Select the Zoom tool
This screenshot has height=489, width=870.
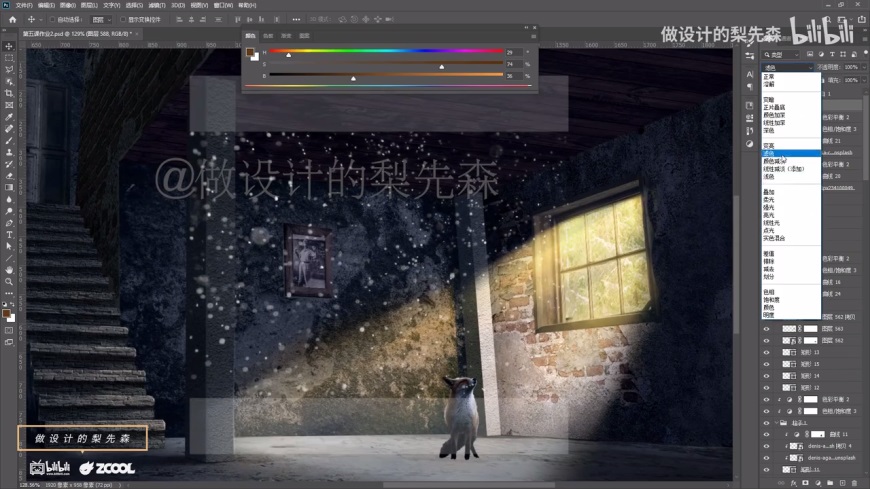click(x=9, y=281)
